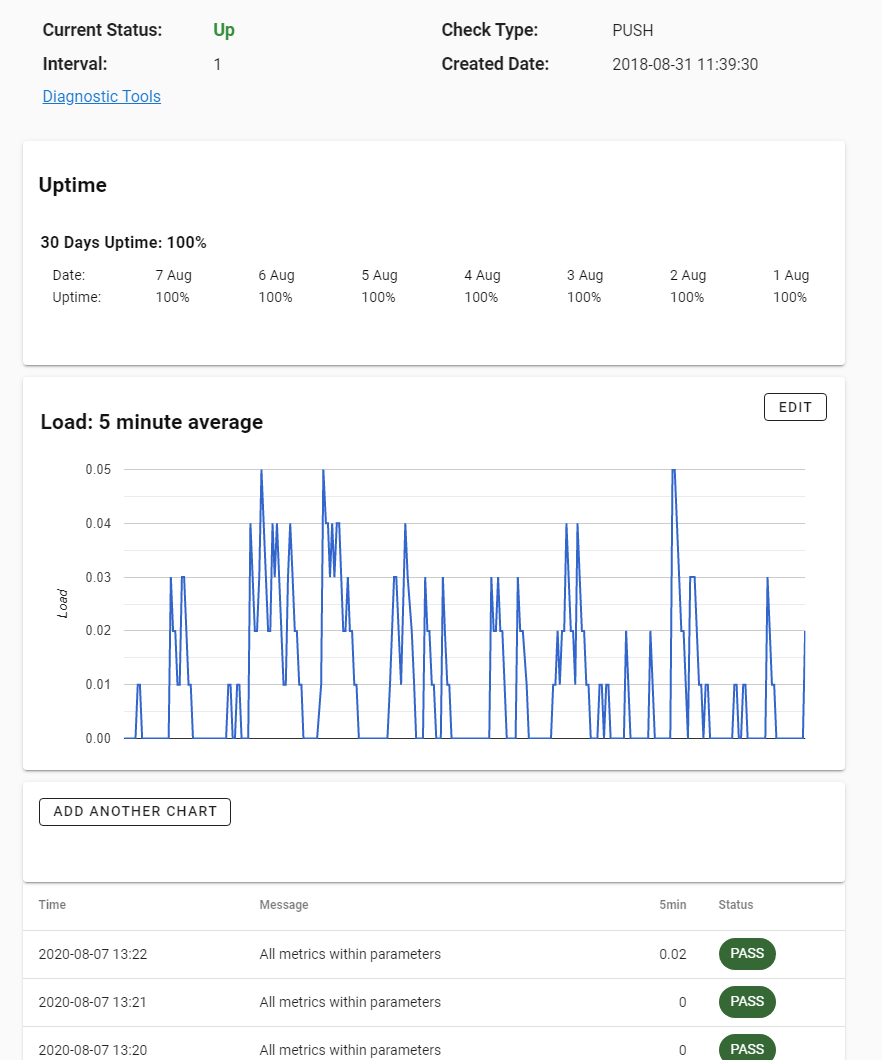
Task: Click the Created Date value 2018-08-31
Action: pos(685,64)
